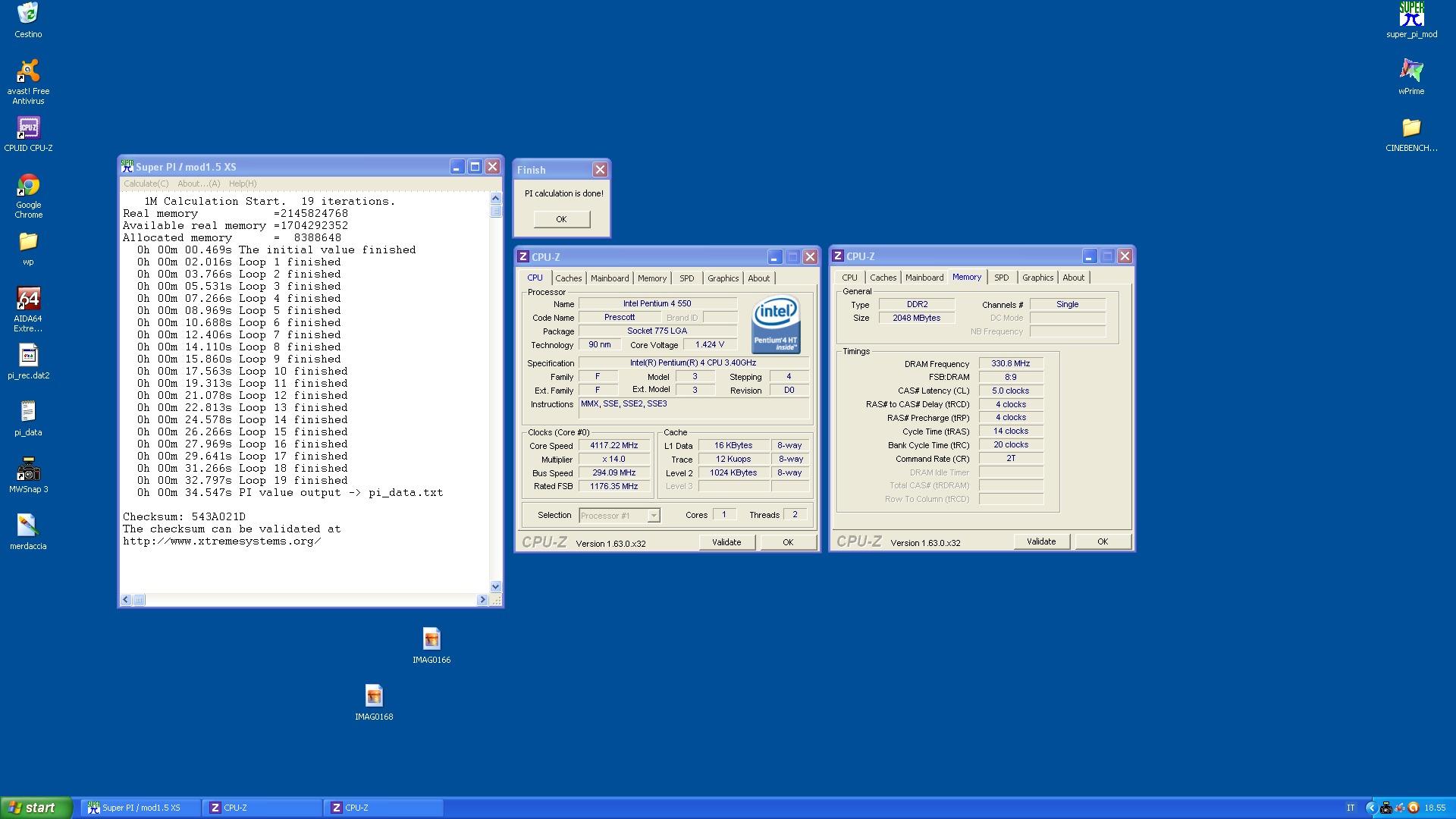1456x819 pixels.
Task: Click Super PI title bar app icon
Action: pyautogui.click(x=127, y=166)
